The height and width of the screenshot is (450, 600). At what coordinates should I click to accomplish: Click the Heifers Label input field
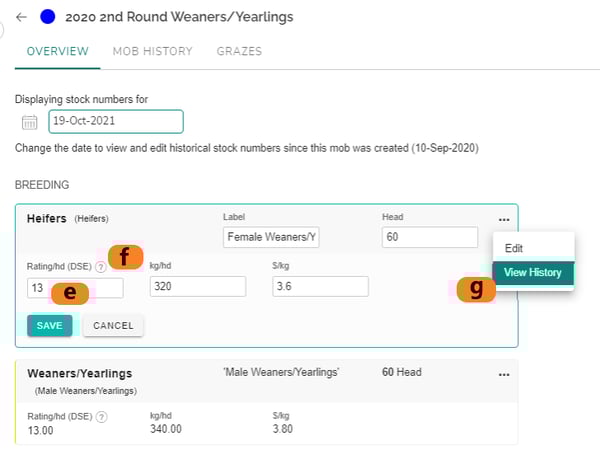coord(271,237)
